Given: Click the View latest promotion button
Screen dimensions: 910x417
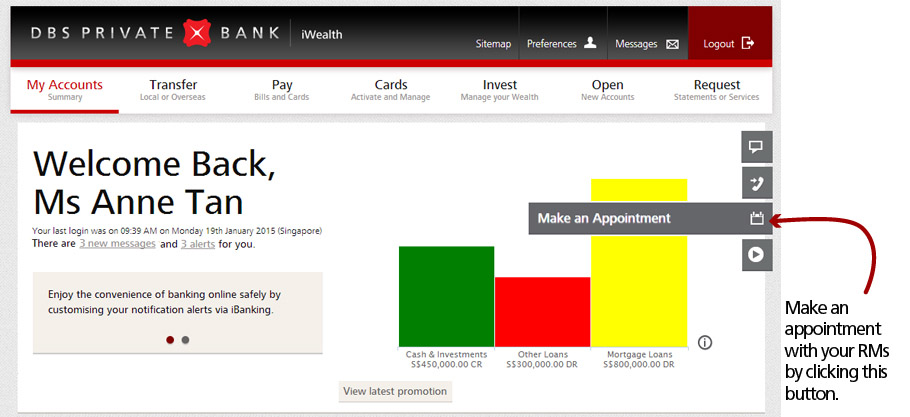Looking at the screenshot, I should tap(395, 391).
